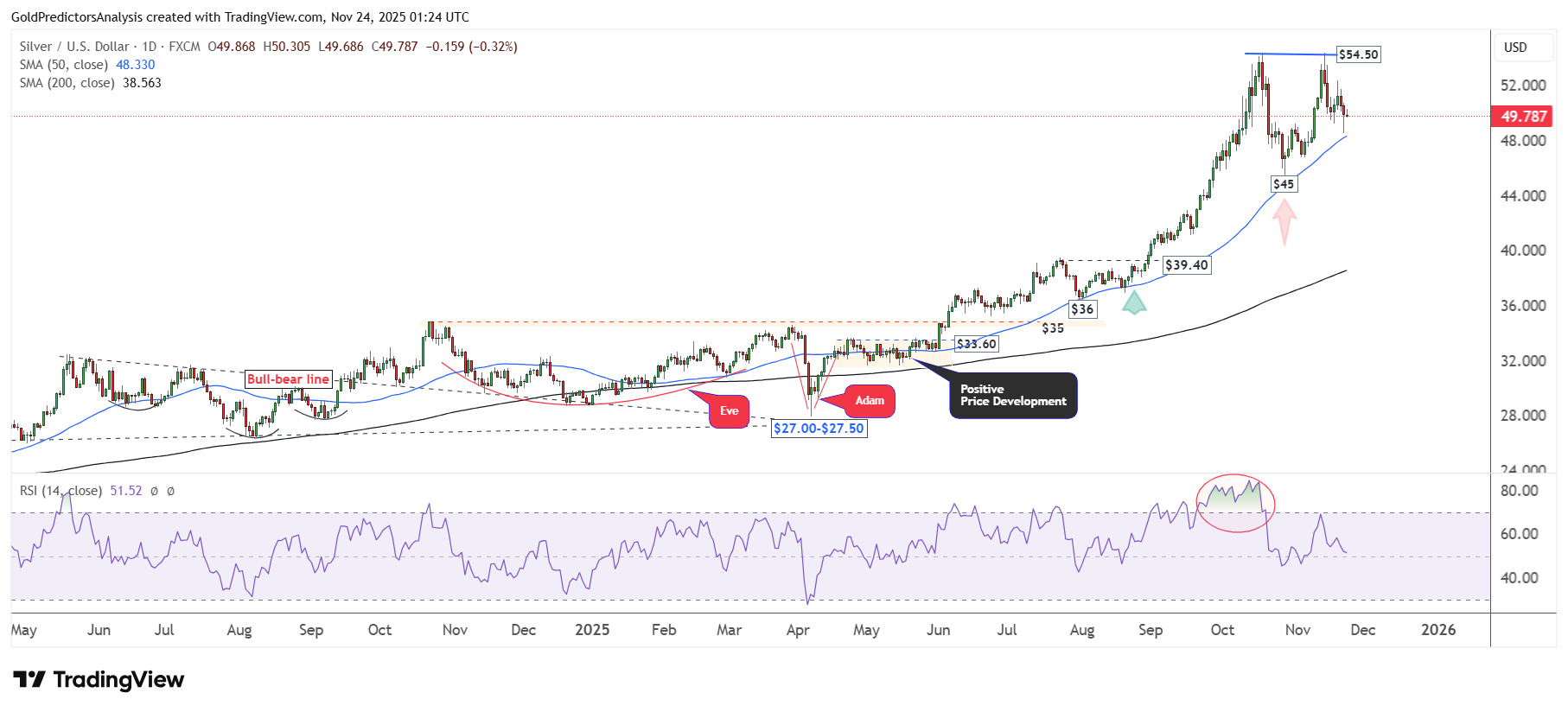Click the TradingView logo icon
Image resolution: width=1568 pixels, height=712 pixels.
click(x=29, y=680)
